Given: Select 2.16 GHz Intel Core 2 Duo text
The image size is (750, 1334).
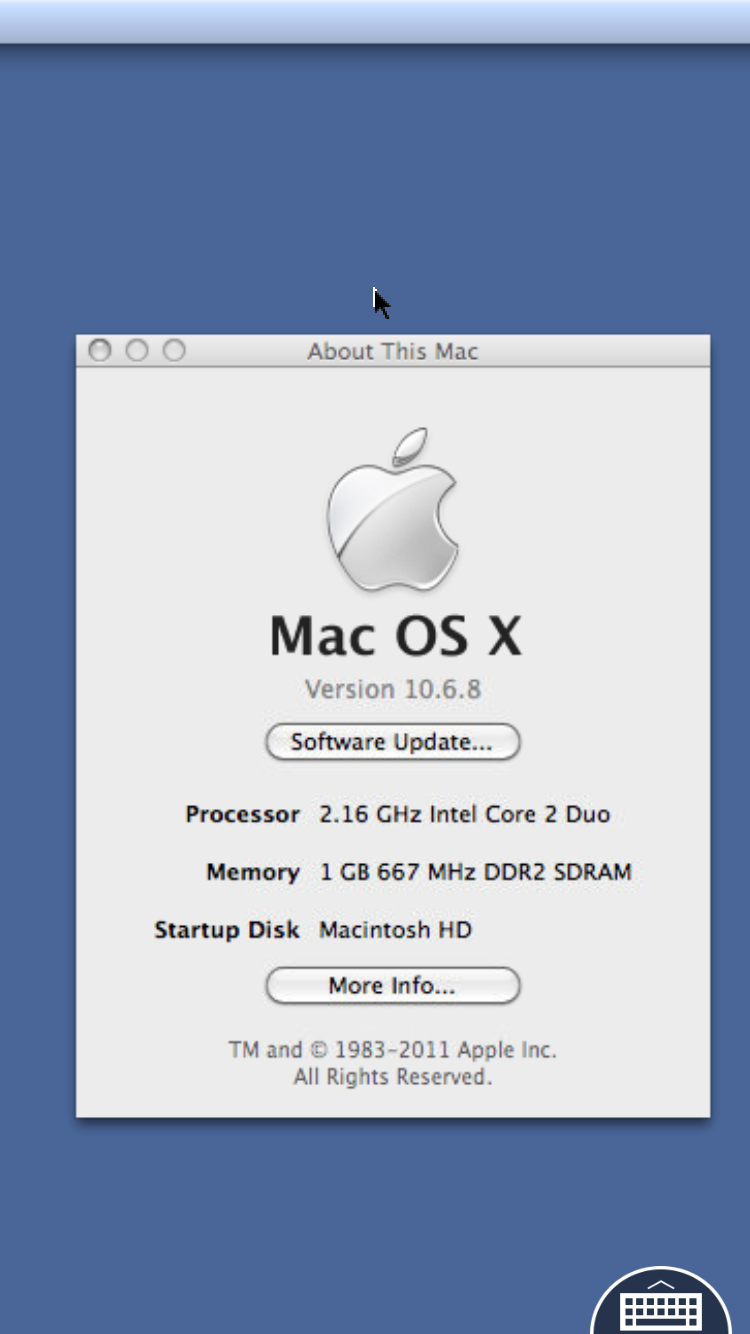Looking at the screenshot, I should 465,814.
